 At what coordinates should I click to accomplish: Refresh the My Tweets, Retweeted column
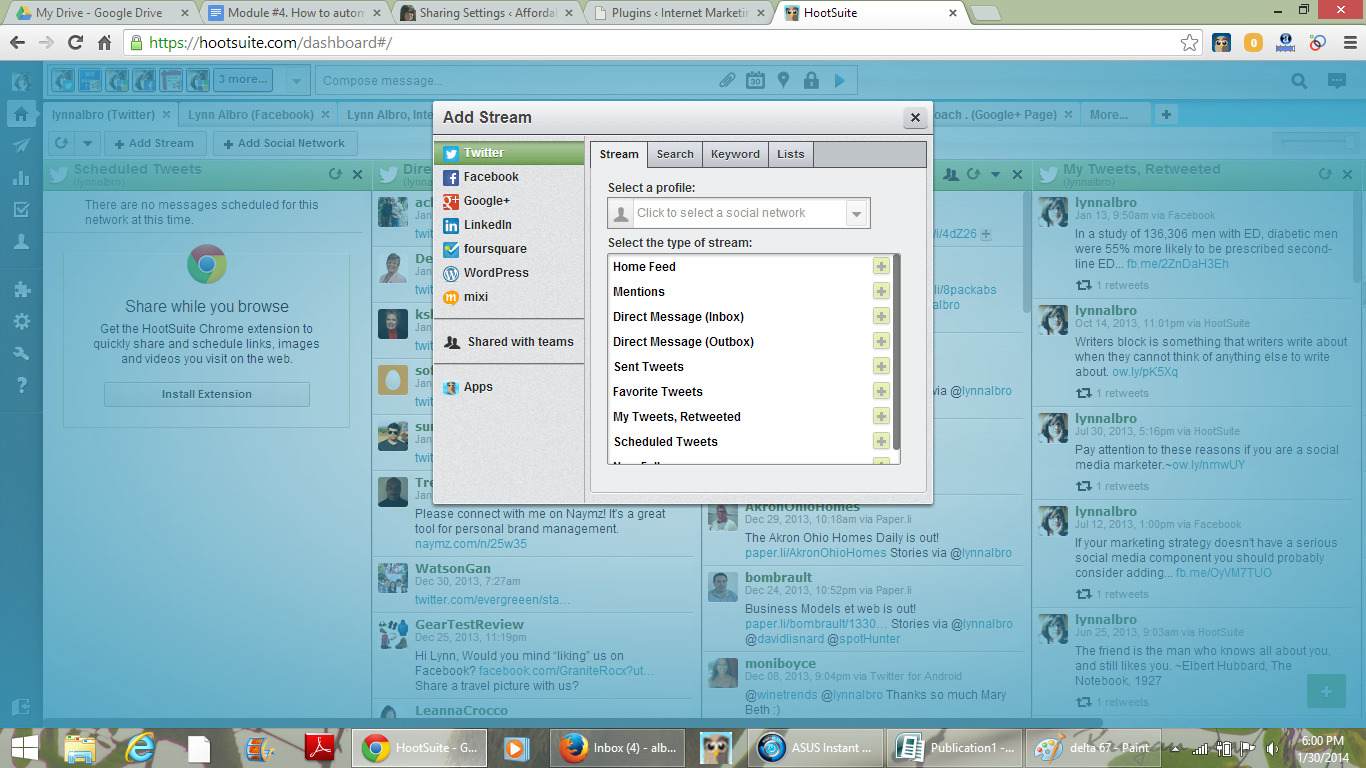(x=1325, y=174)
